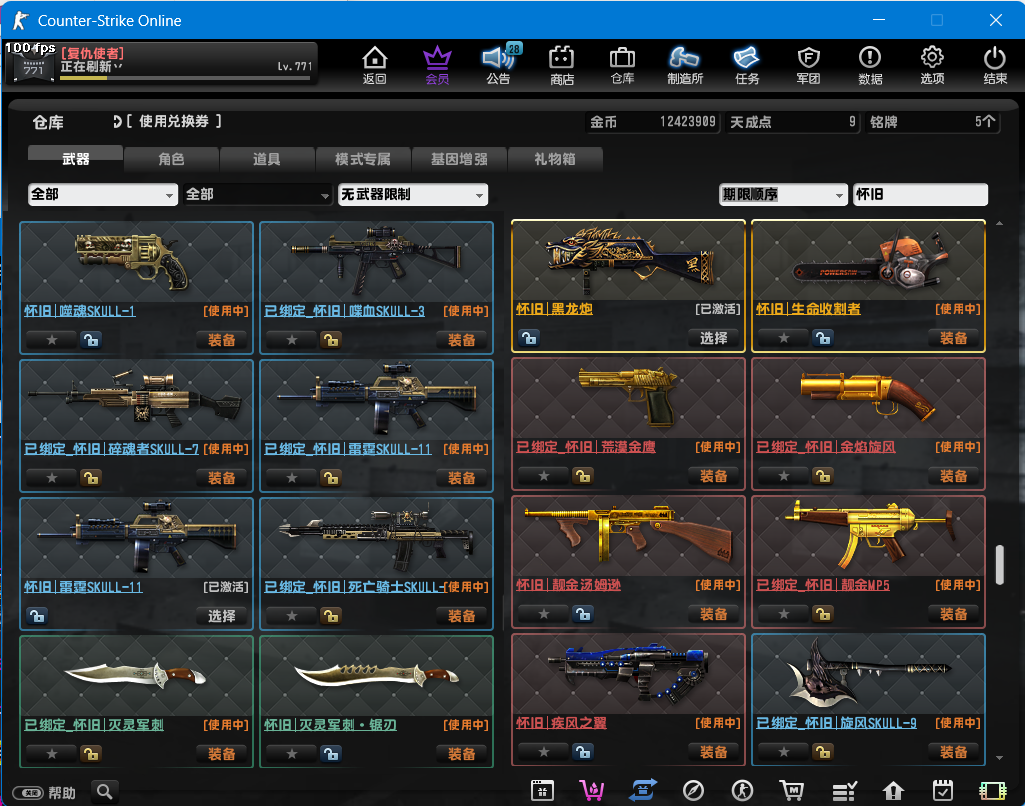Viewport: 1025px width, 806px height.
Task: Click the 天成点 9 value
Action: tap(792, 122)
